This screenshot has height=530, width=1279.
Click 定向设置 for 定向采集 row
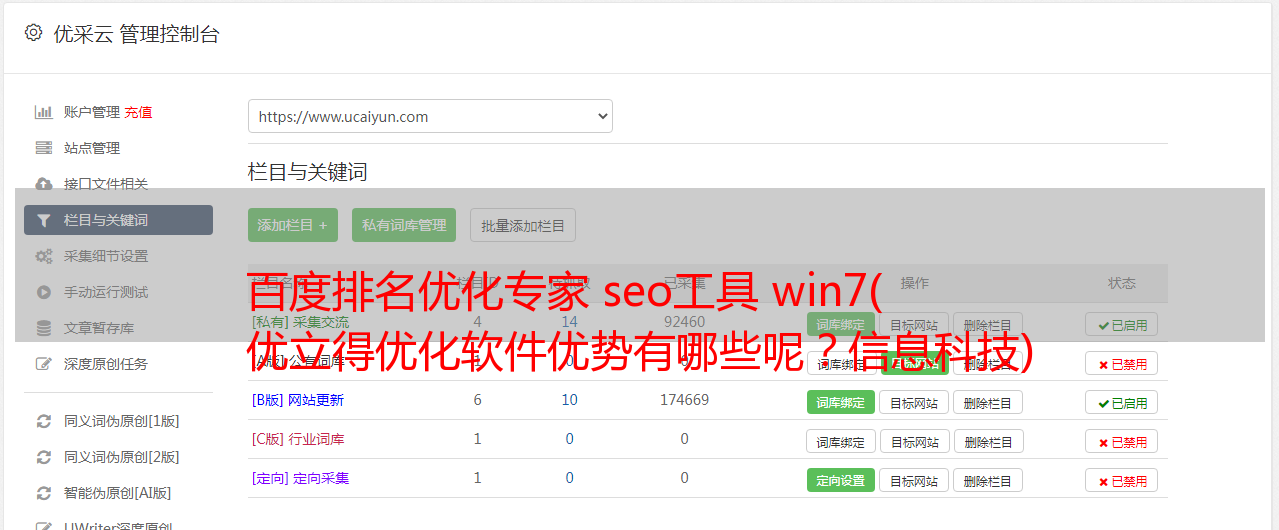[841, 480]
